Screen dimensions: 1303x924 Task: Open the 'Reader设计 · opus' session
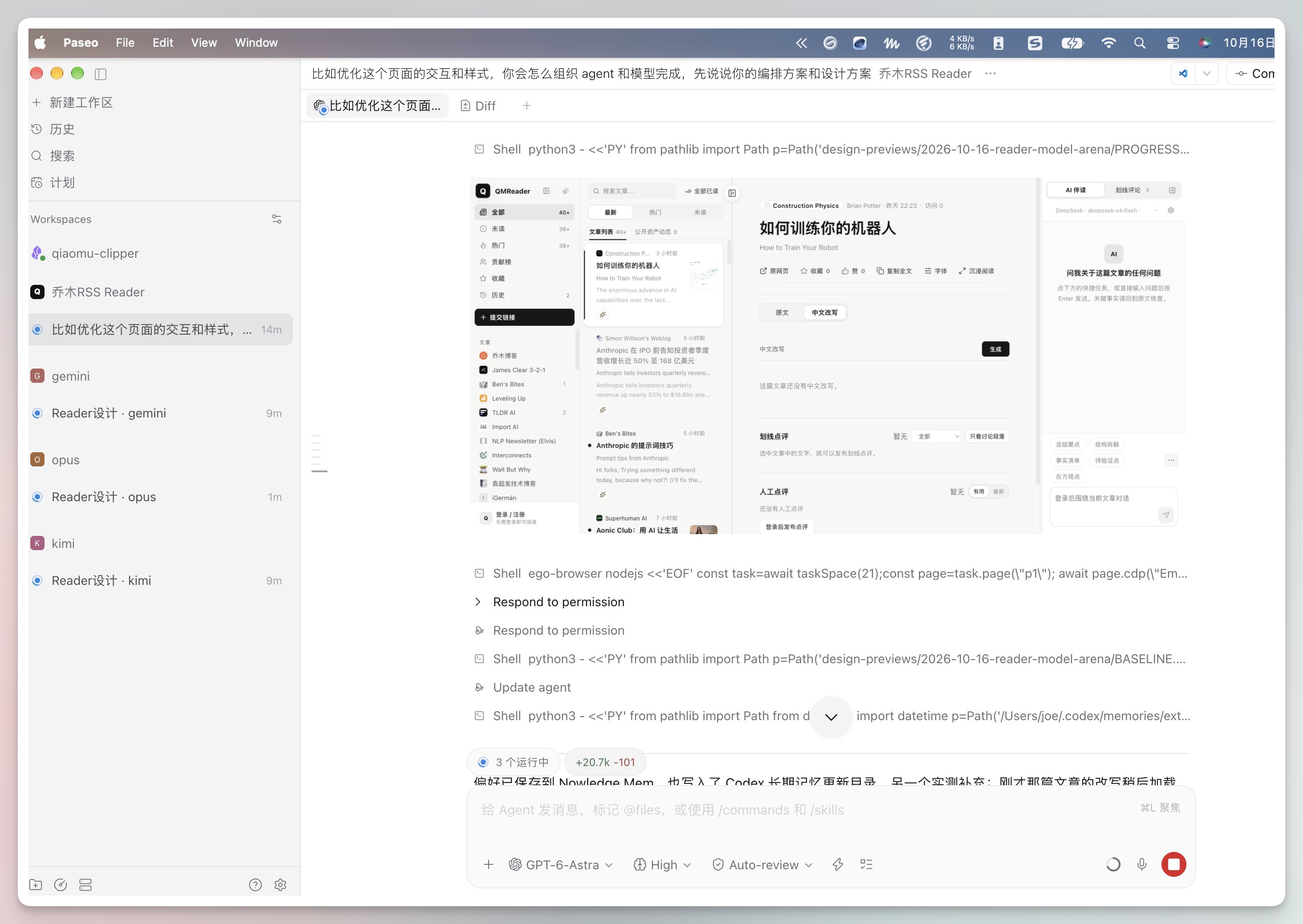coord(160,497)
